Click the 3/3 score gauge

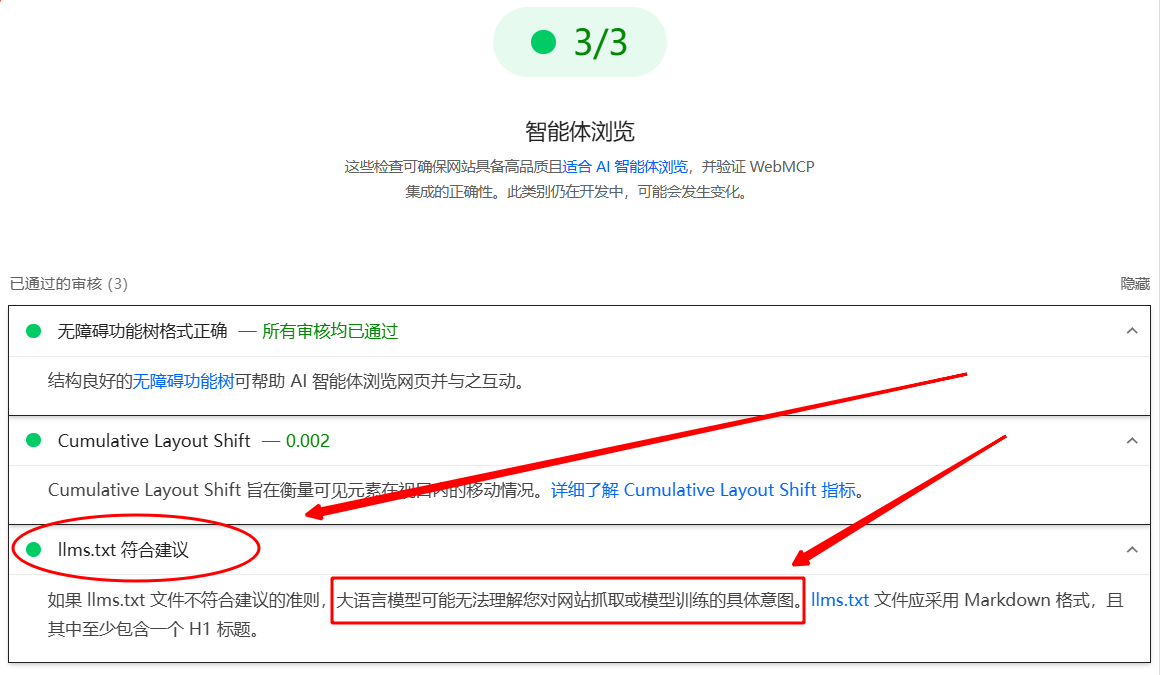tap(580, 42)
